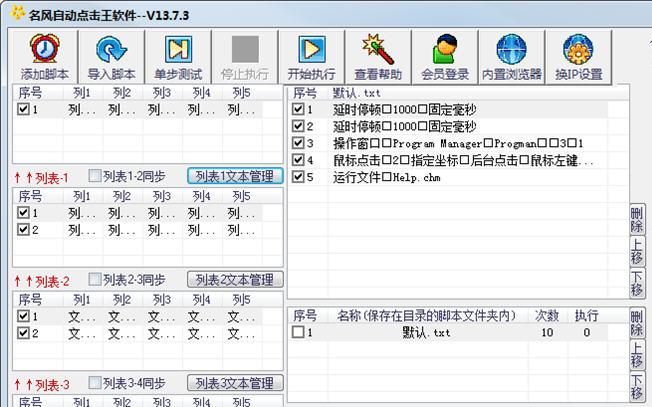Toggle 列表3-4同步 sync checkbox

pyautogui.click(x=95, y=384)
